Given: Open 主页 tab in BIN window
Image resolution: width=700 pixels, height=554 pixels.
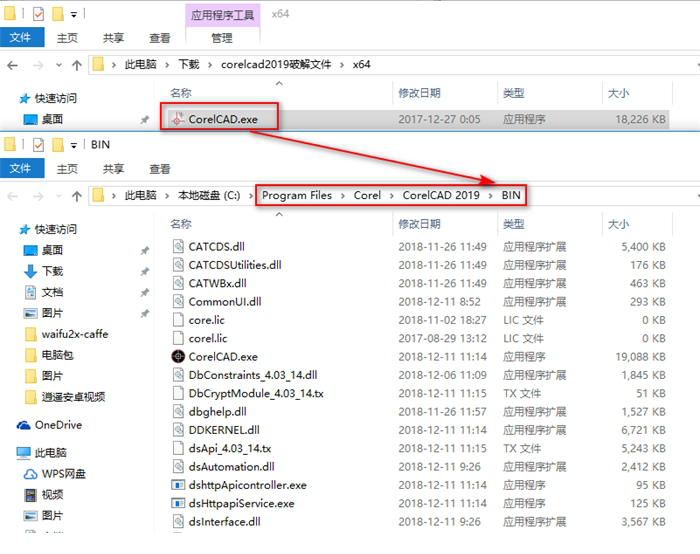Looking at the screenshot, I should click(67, 169).
